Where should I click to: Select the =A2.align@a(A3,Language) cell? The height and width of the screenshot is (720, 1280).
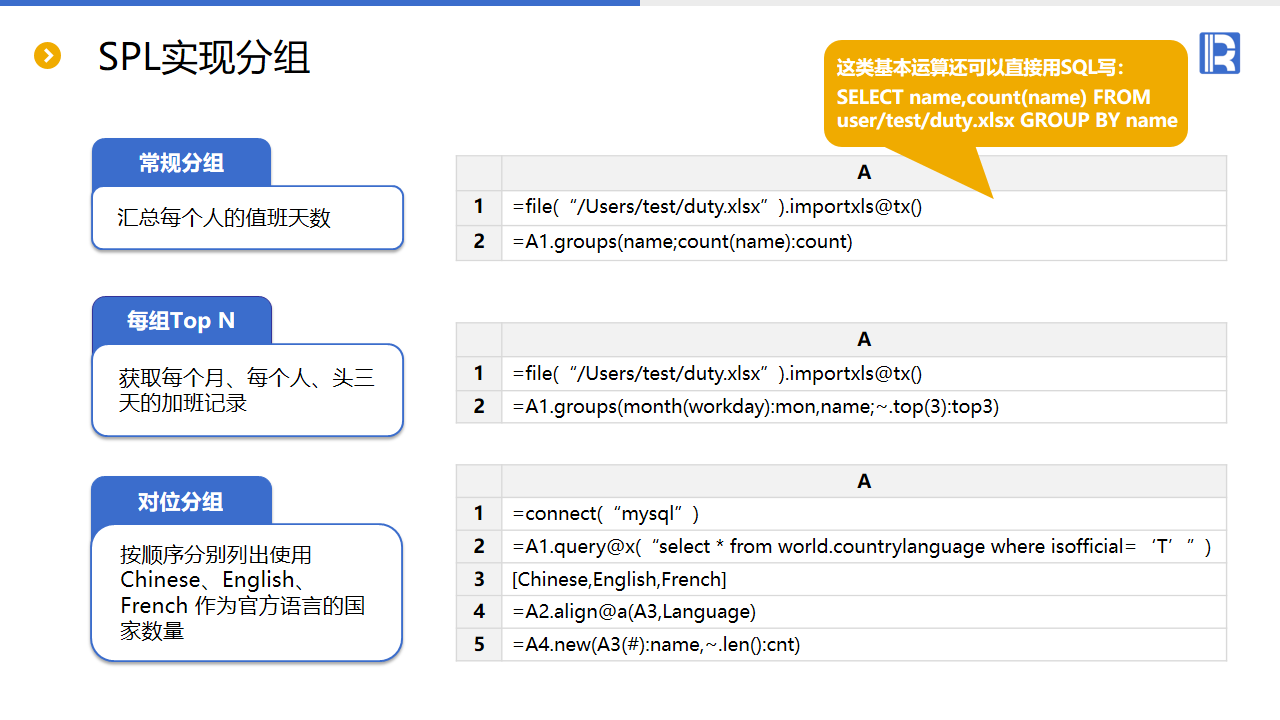pyautogui.click(x=863, y=612)
